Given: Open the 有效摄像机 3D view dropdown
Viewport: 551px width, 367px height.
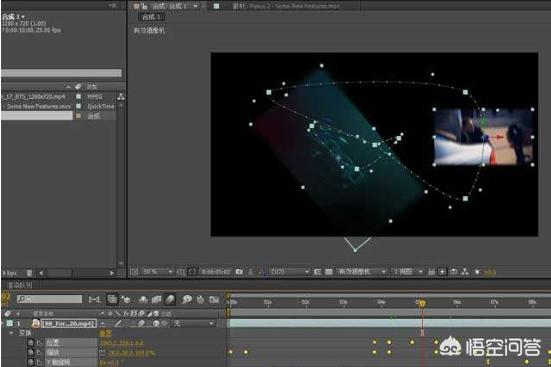Looking at the screenshot, I should tap(361, 272).
